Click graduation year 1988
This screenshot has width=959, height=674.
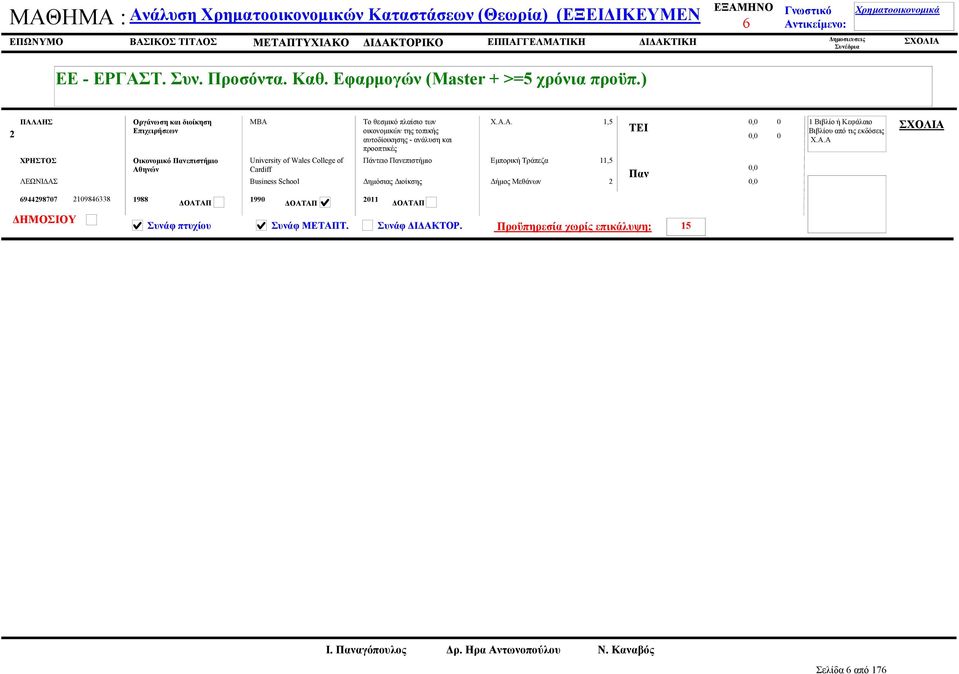(141, 199)
